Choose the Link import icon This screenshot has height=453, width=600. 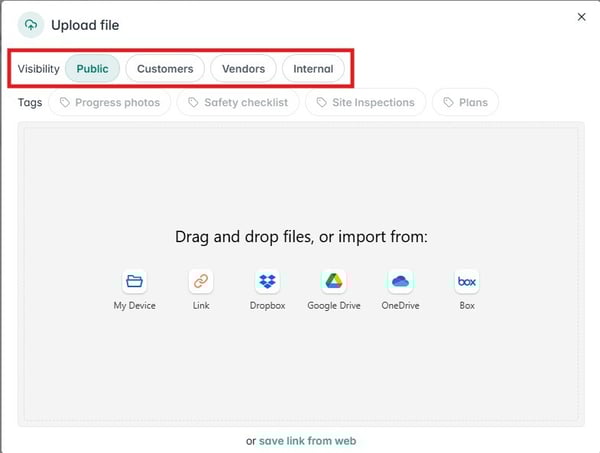201,281
